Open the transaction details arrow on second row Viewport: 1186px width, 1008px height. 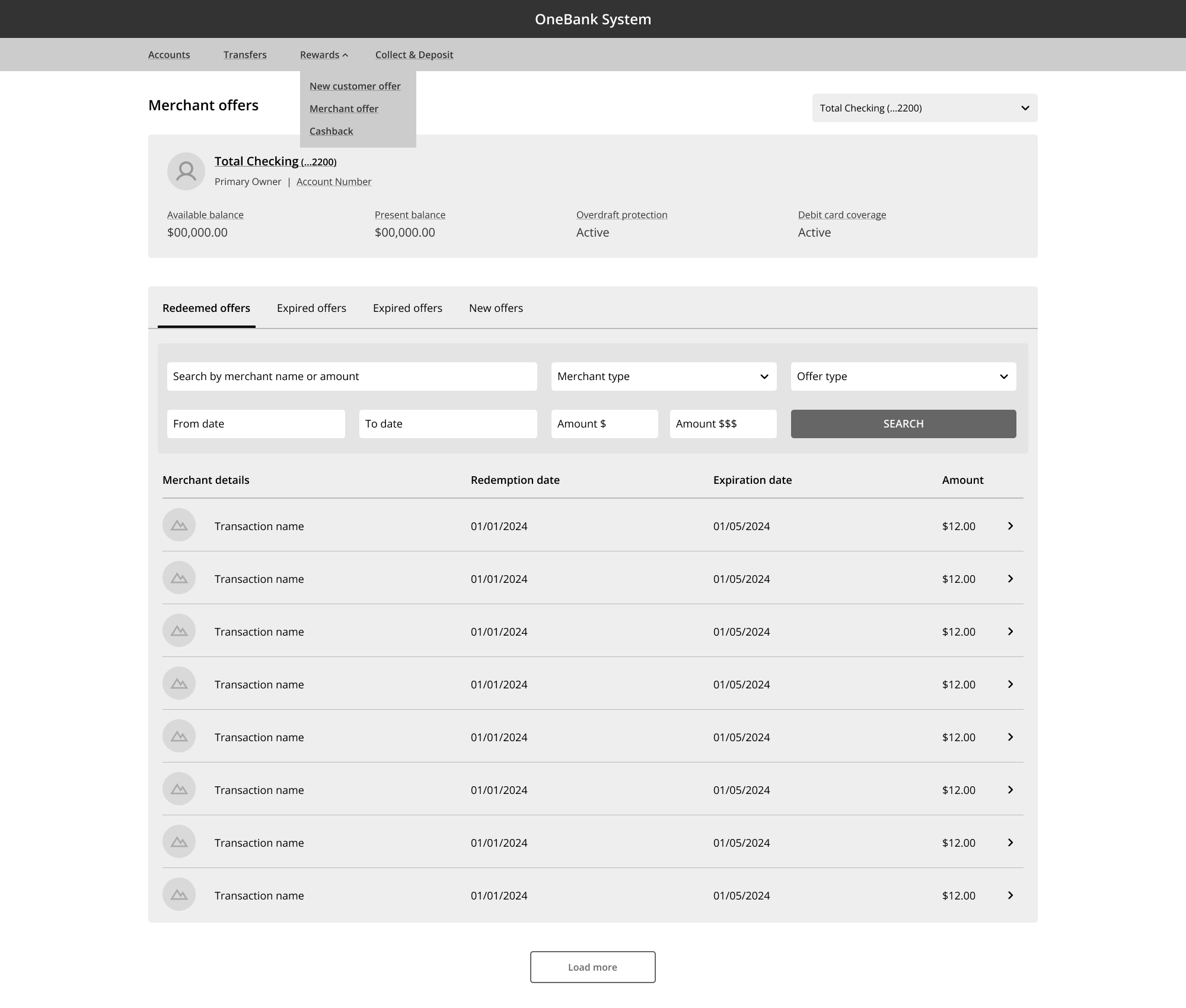[1010, 579]
